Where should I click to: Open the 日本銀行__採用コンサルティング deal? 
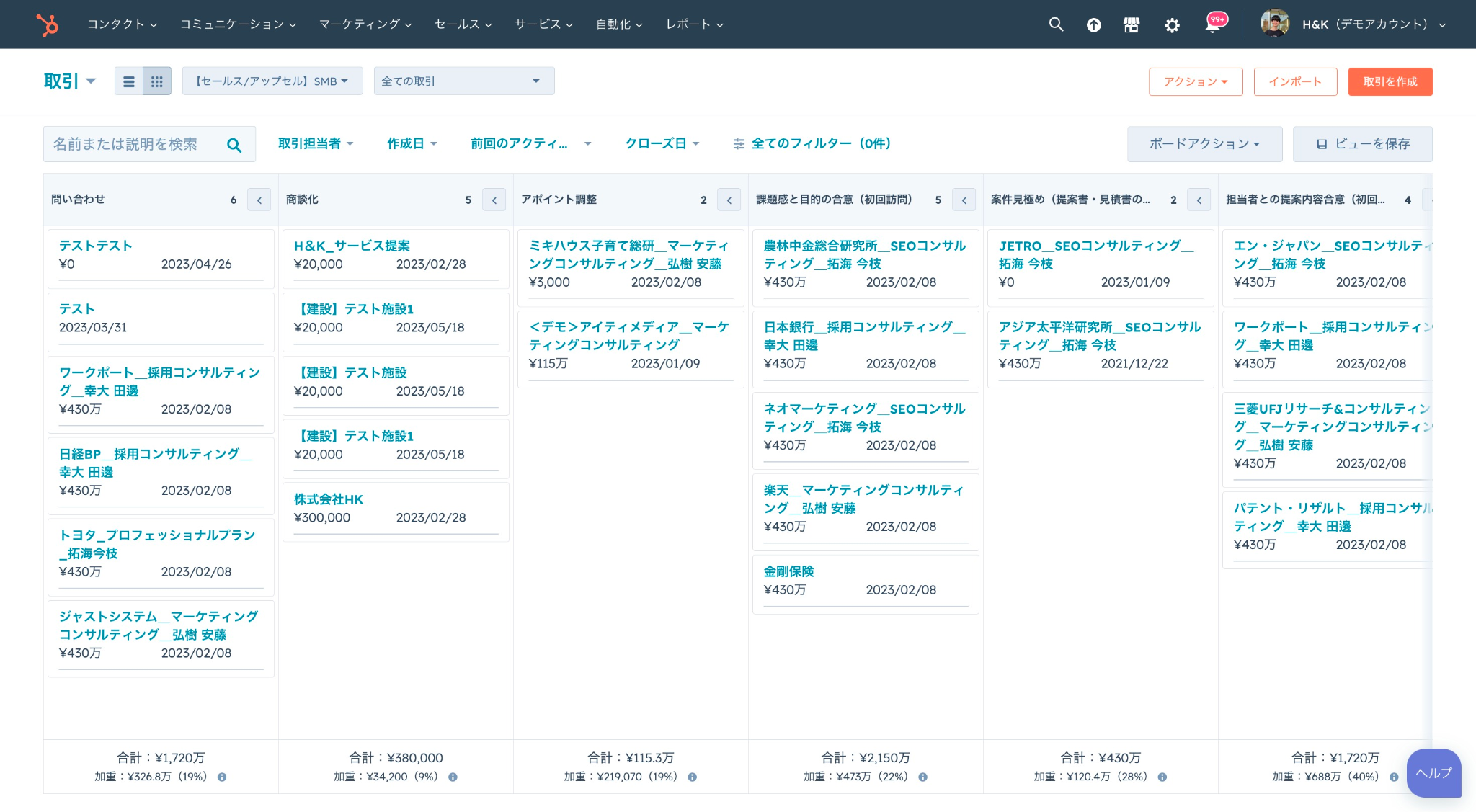click(x=864, y=336)
